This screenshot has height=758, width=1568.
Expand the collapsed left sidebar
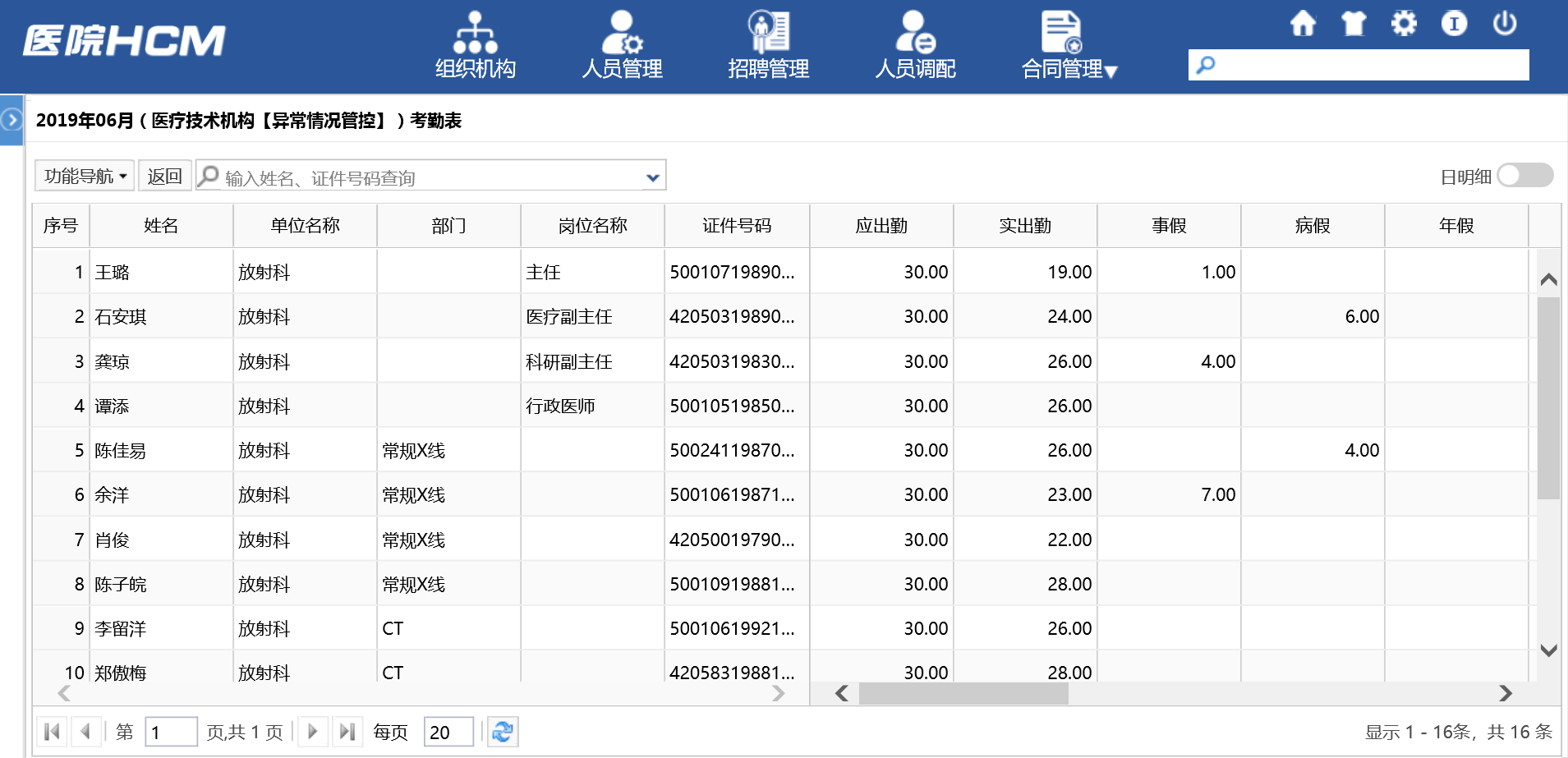[11, 121]
